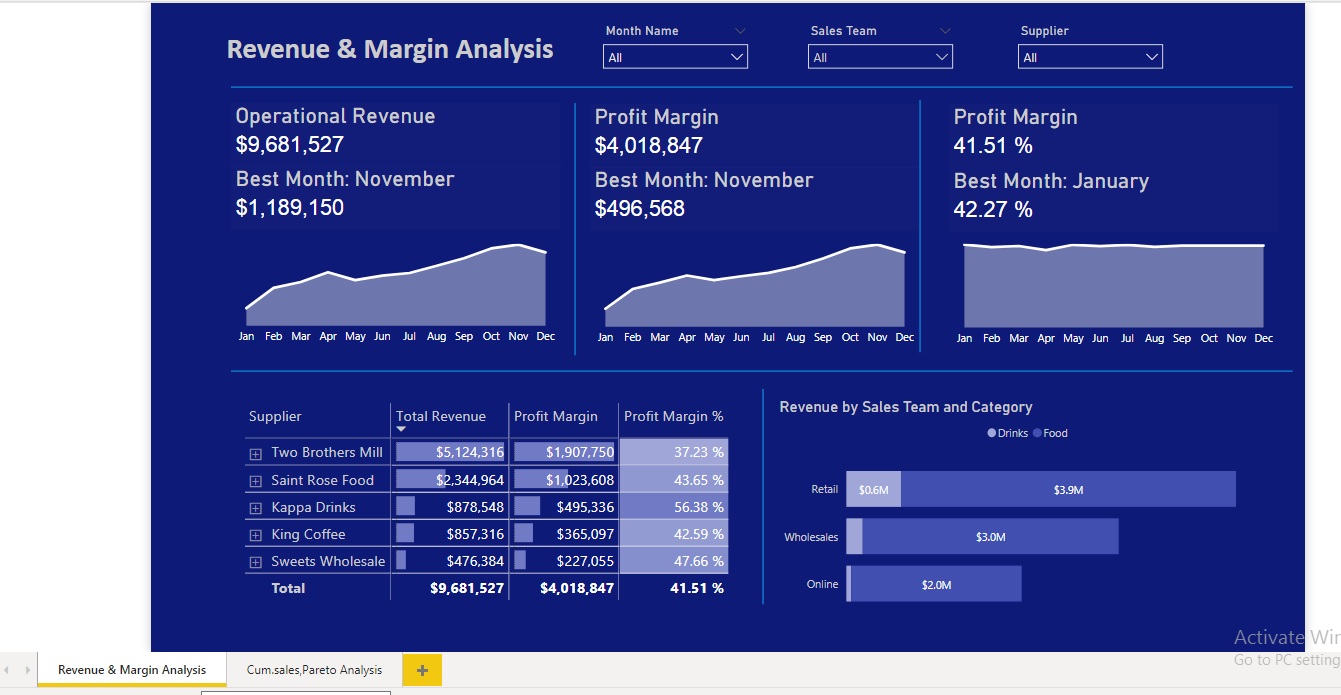Click the right page navigation arrow
This screenshot has height=695, width=1341.
point(26,670)
